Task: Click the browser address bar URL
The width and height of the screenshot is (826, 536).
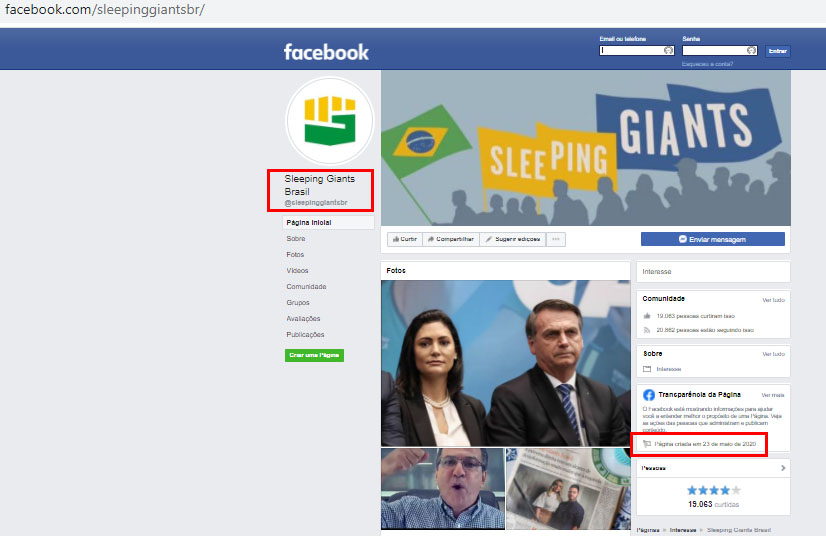Action: click(104, 9)
